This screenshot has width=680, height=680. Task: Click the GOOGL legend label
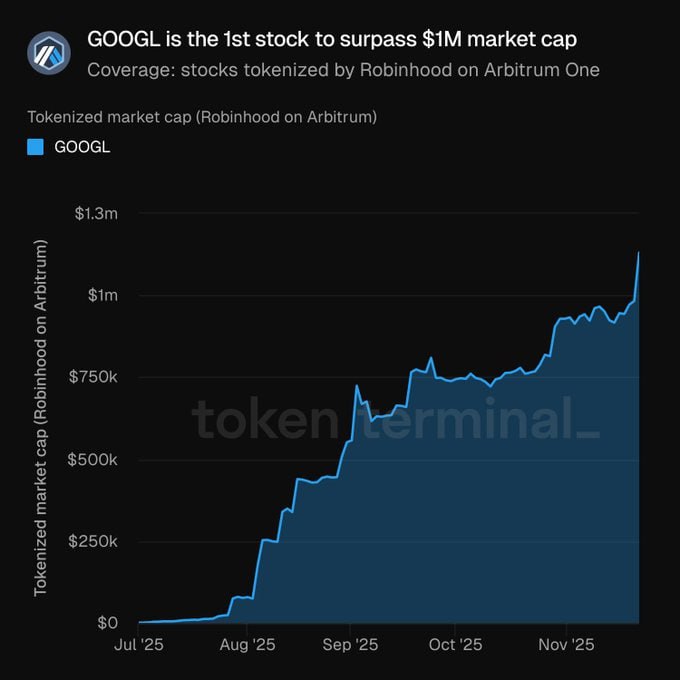click(x=82, y=147)
